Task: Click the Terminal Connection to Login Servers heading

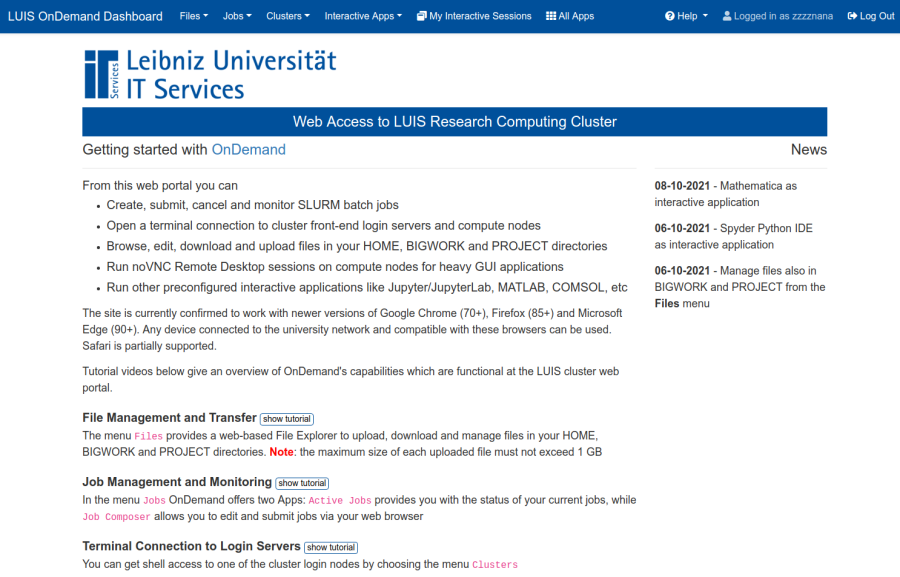Action: [191, 547]
